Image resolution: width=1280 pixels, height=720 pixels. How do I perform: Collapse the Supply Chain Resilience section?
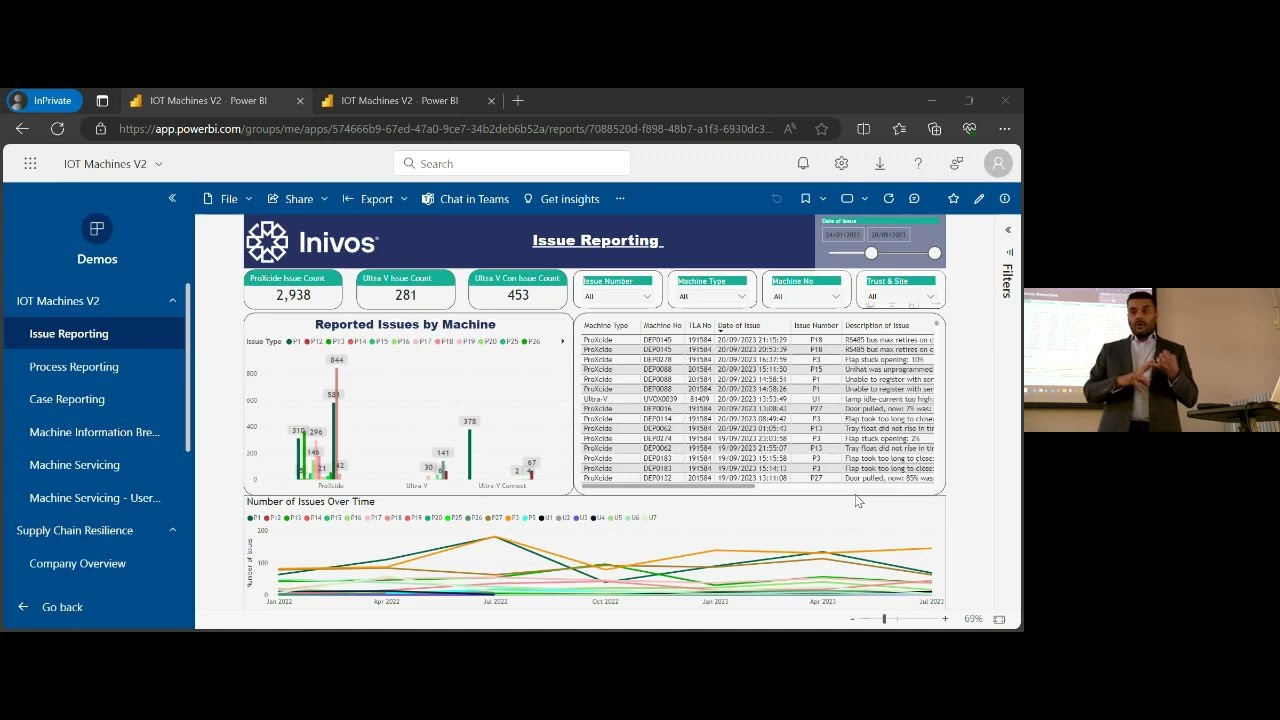(172, 530)
